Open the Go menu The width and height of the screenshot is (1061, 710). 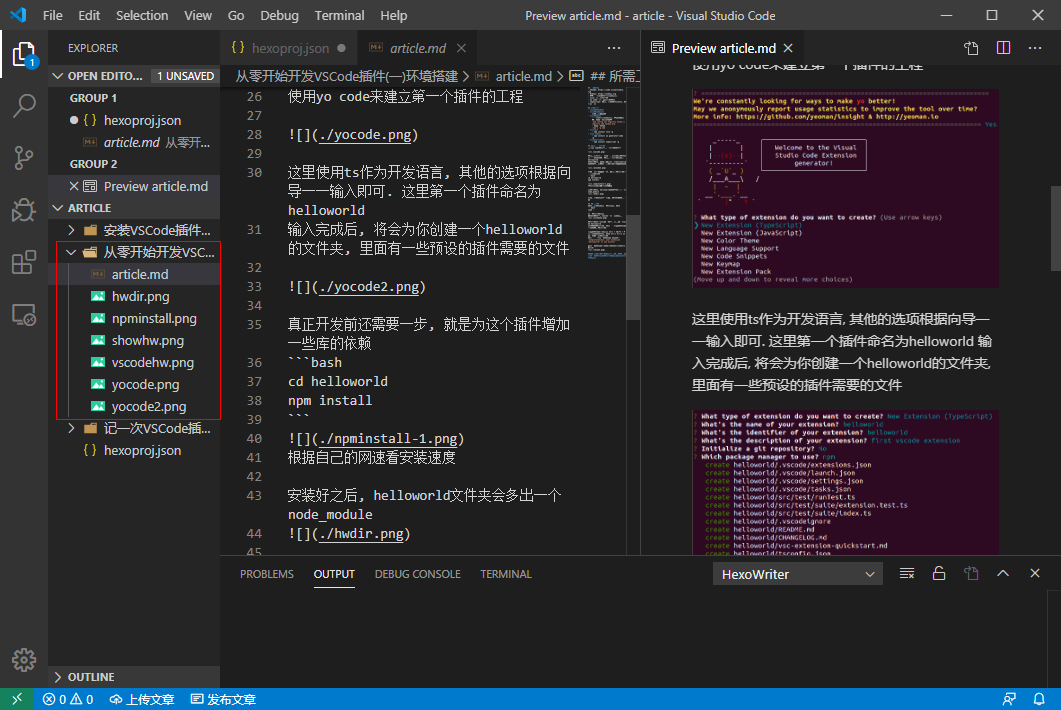(235, 15)
